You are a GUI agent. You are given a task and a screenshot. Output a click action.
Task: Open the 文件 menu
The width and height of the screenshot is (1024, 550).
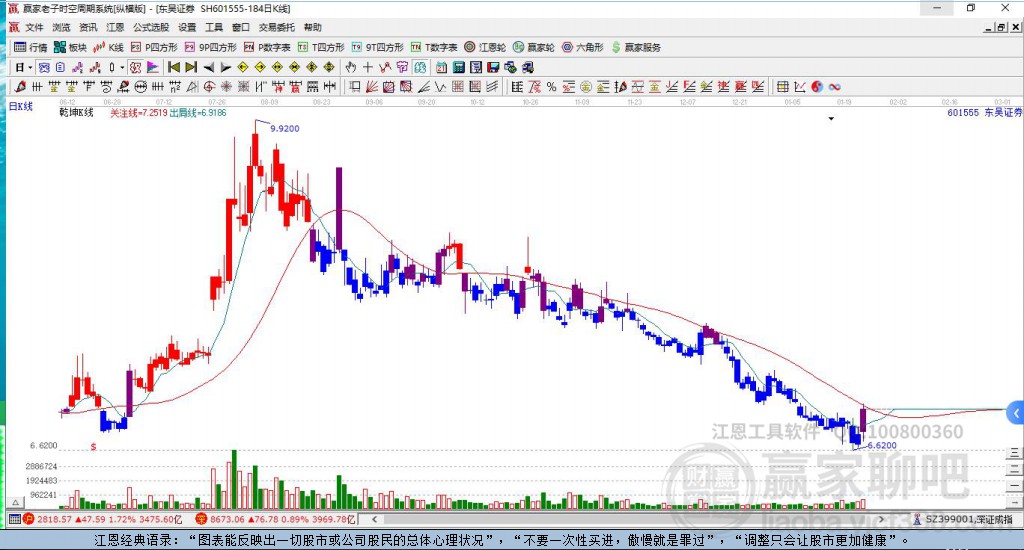[x=34, y=27]
